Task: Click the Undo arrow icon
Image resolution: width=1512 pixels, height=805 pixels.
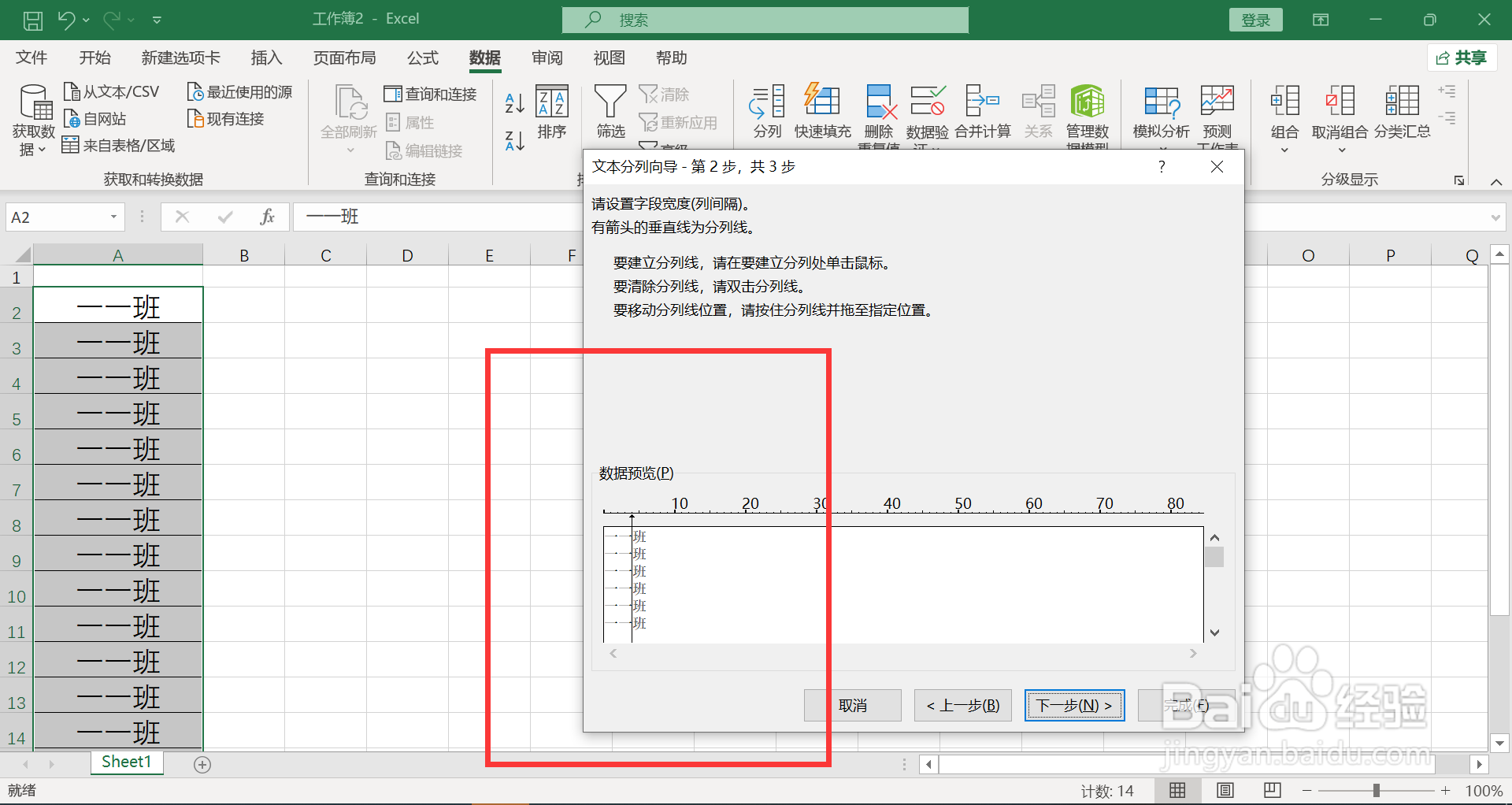Action: pyautogui.click(x=66, y=20)
